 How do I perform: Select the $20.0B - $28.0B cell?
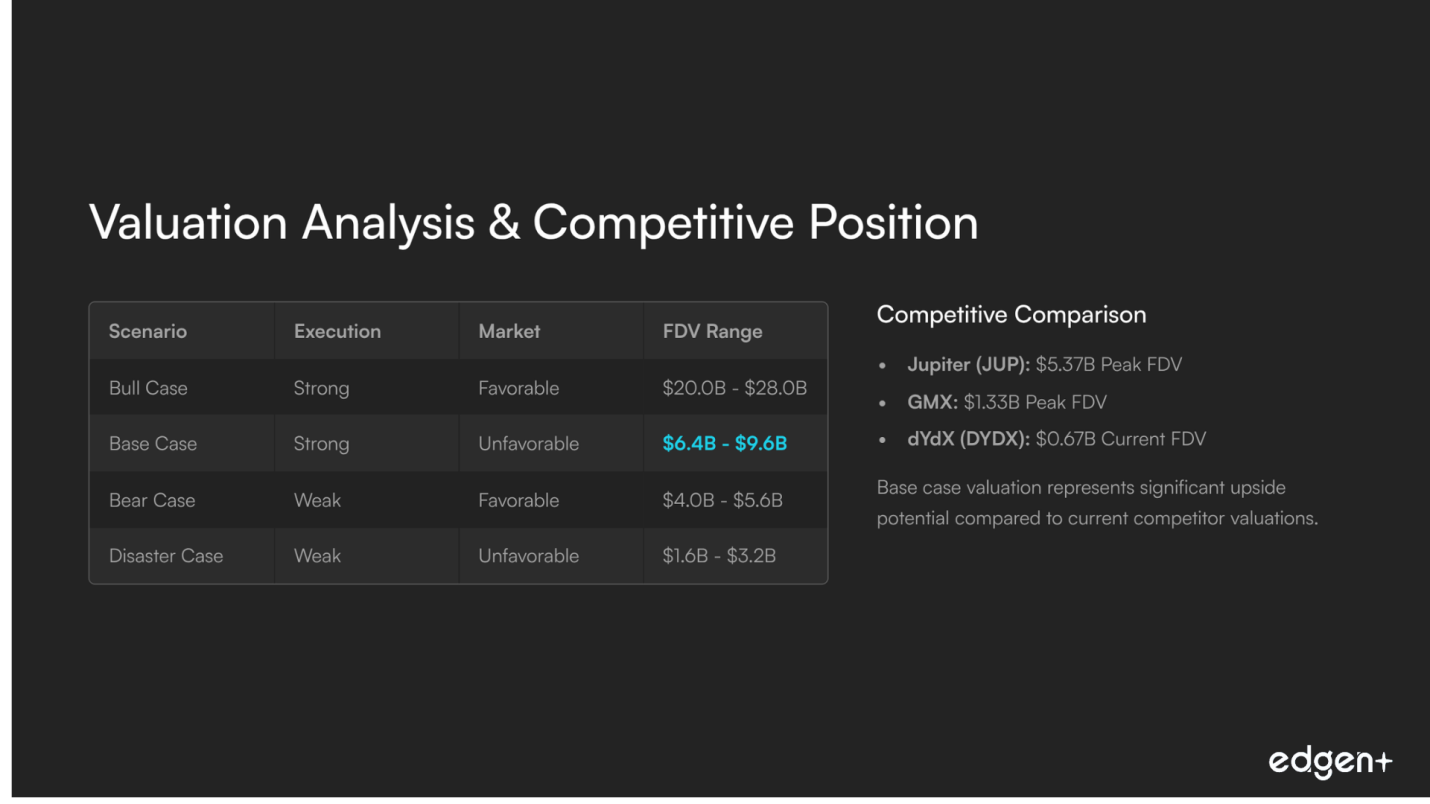coord(734,388)
